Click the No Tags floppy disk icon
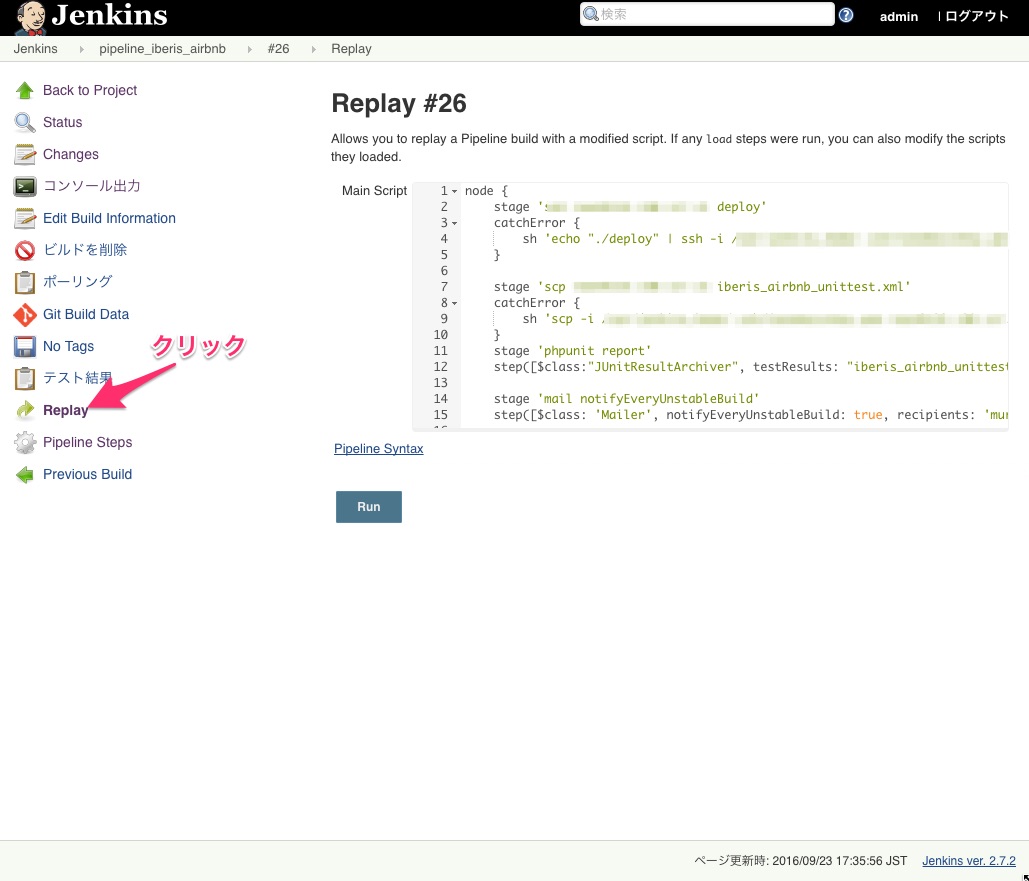The image size is (1029, 881). coord(25,347)
